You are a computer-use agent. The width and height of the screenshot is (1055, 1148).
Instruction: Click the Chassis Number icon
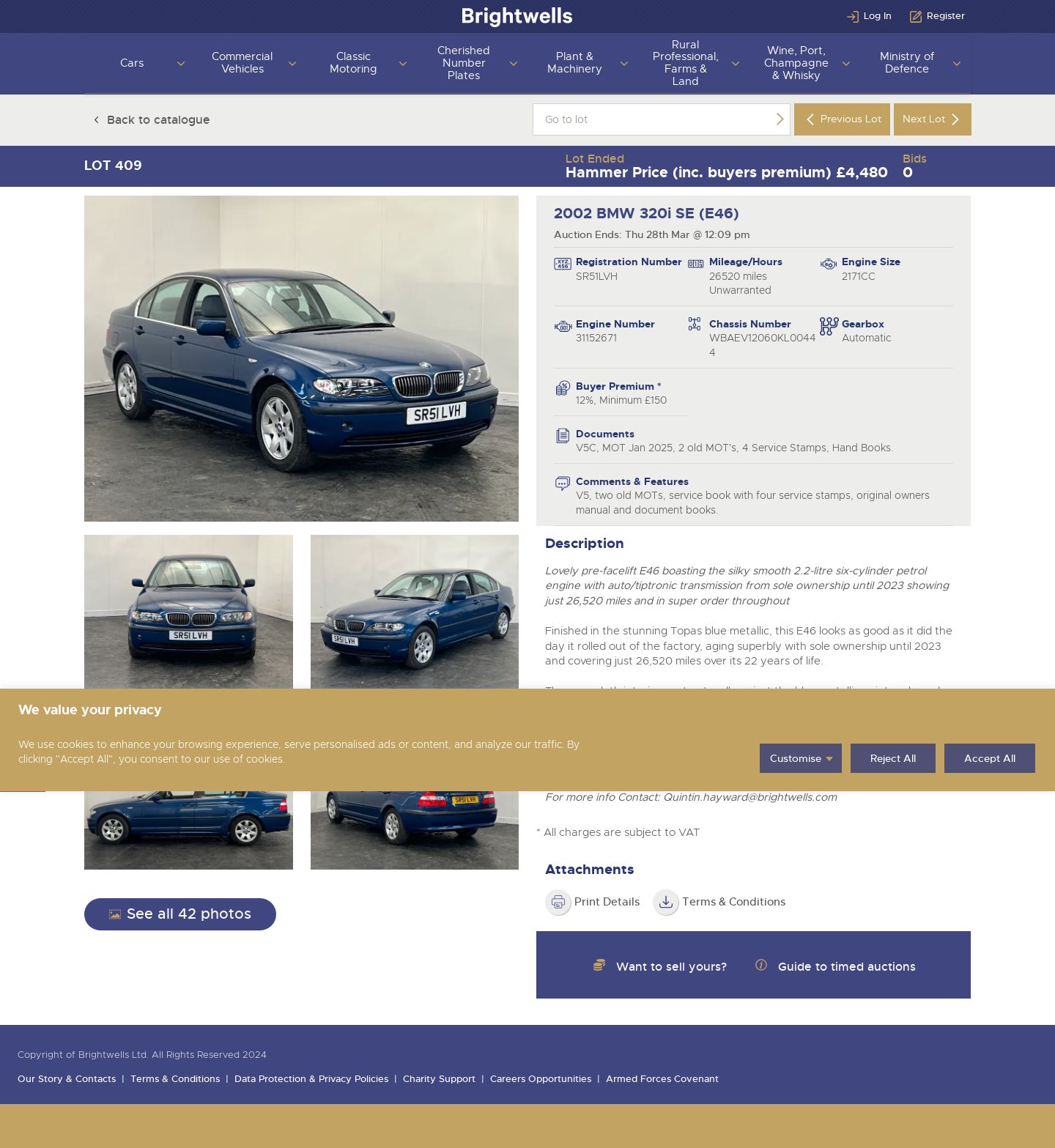695,324
